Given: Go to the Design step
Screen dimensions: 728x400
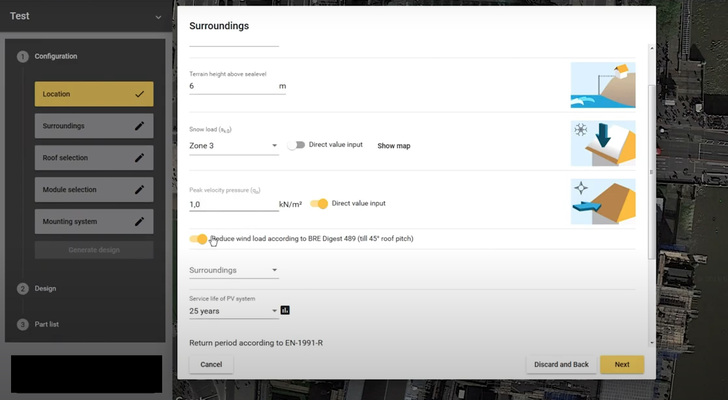Looking at the screenshot, I should tap(45, 288).
